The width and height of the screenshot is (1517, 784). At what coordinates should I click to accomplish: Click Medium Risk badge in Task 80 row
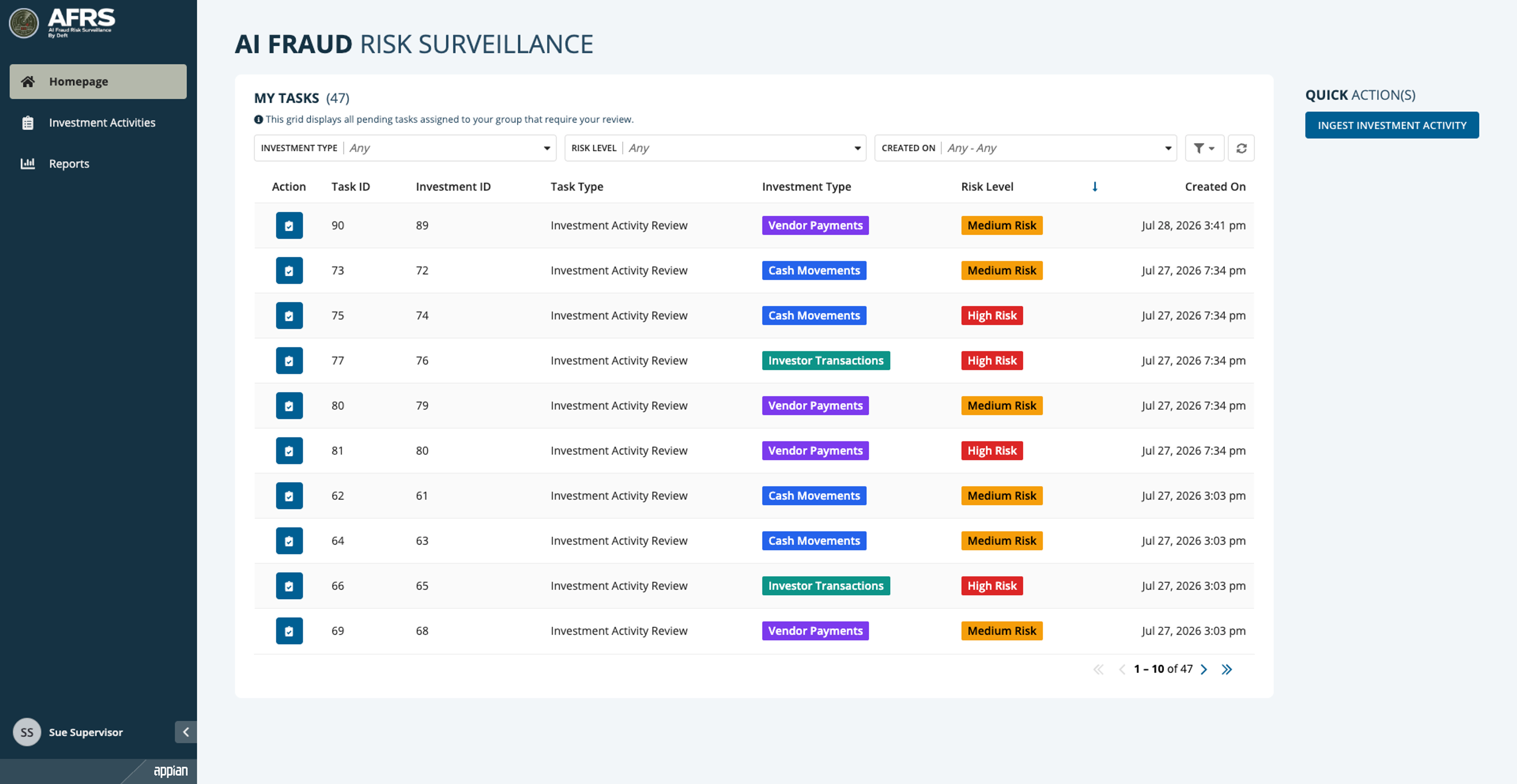pos(1002,406)
